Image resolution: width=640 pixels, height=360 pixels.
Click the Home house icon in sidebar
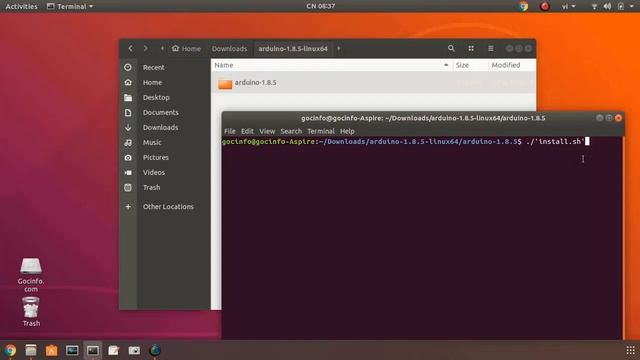pyautogui.click(x=128, y=82)
